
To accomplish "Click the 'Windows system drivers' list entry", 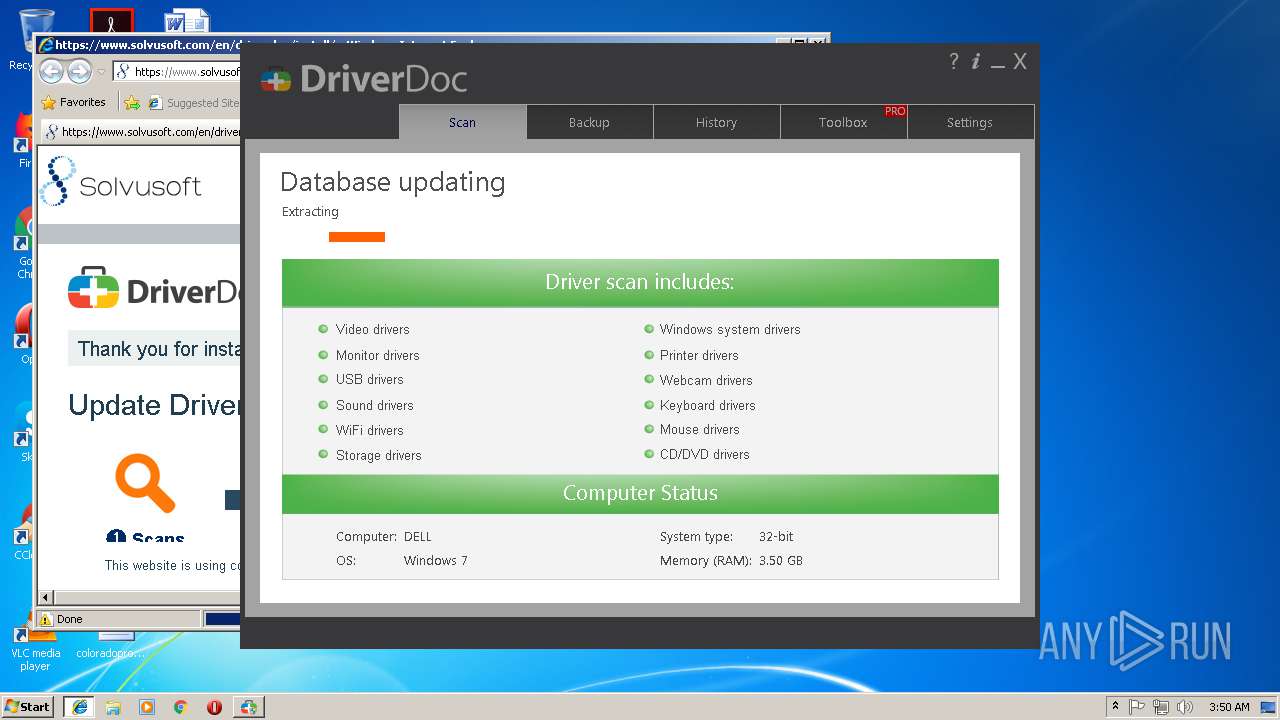I will pos(730,329).
